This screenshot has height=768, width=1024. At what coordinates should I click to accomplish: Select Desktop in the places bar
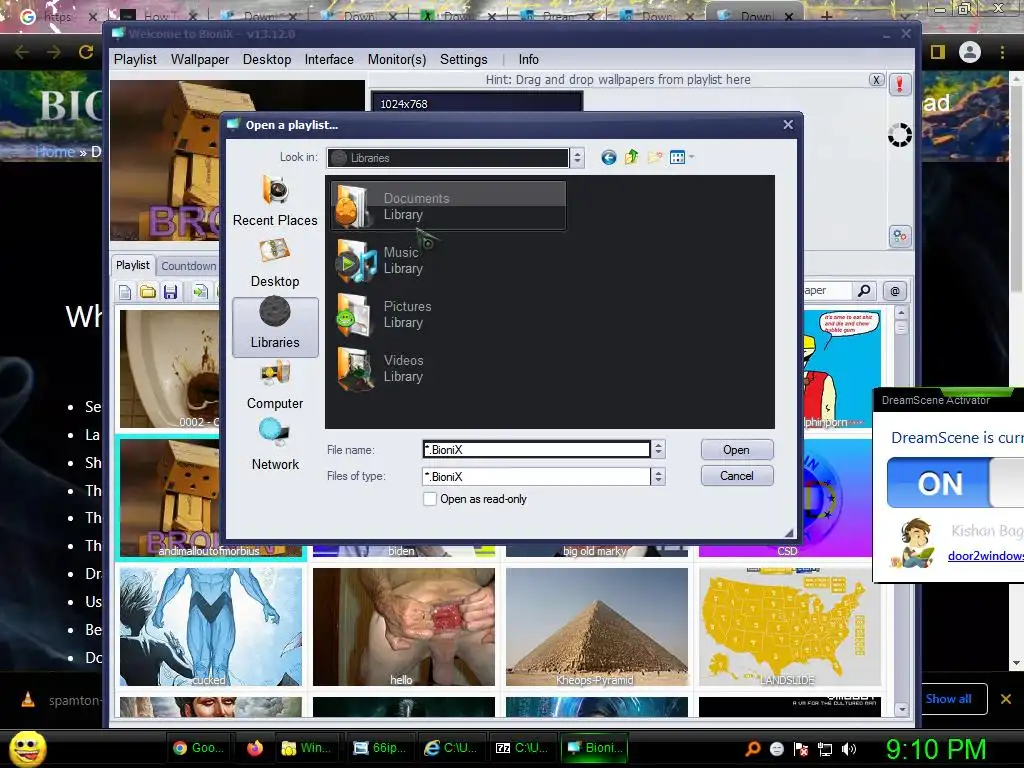[275, 264]
